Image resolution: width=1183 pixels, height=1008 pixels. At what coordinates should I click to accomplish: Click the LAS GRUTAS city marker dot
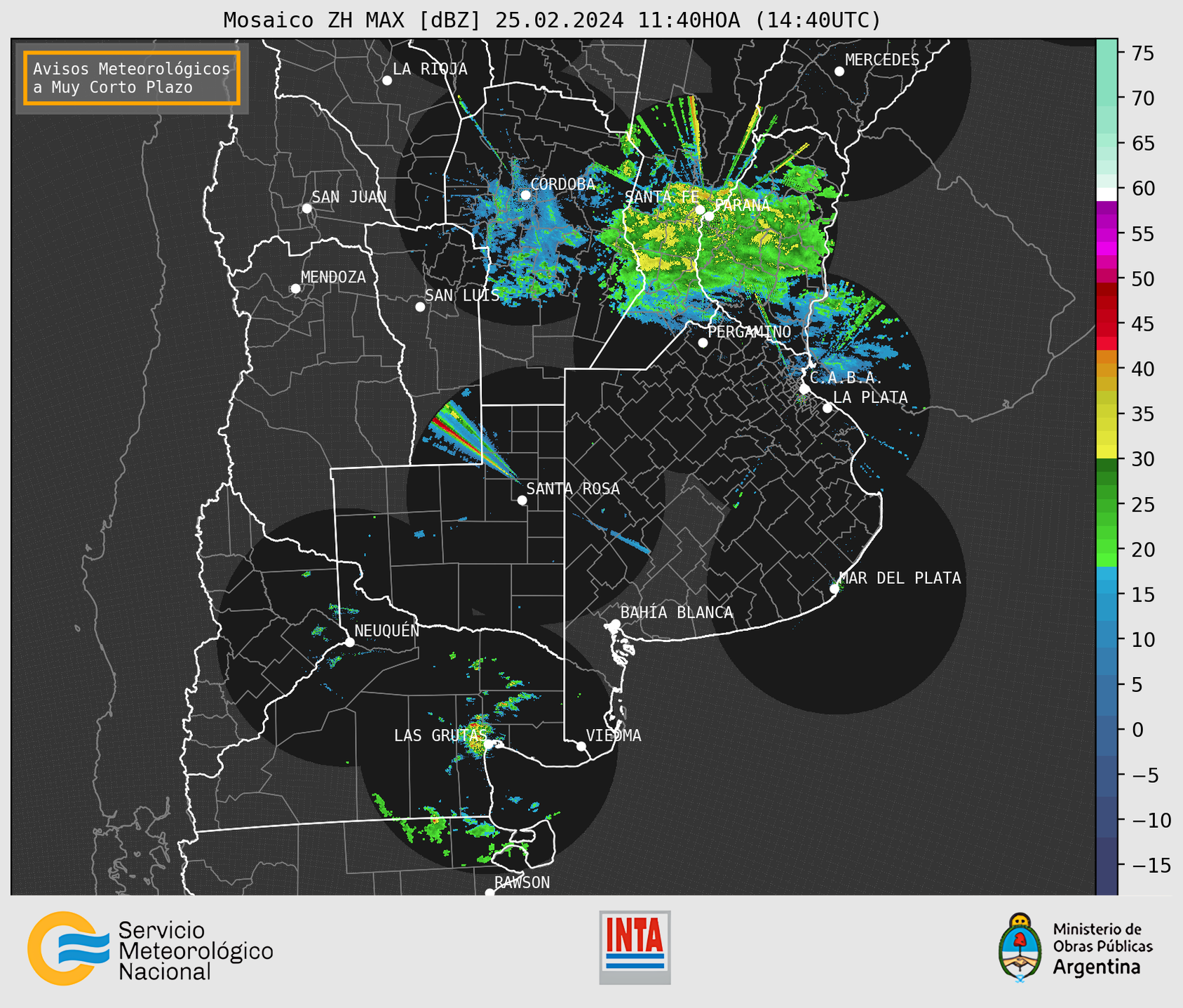[489, 744]
